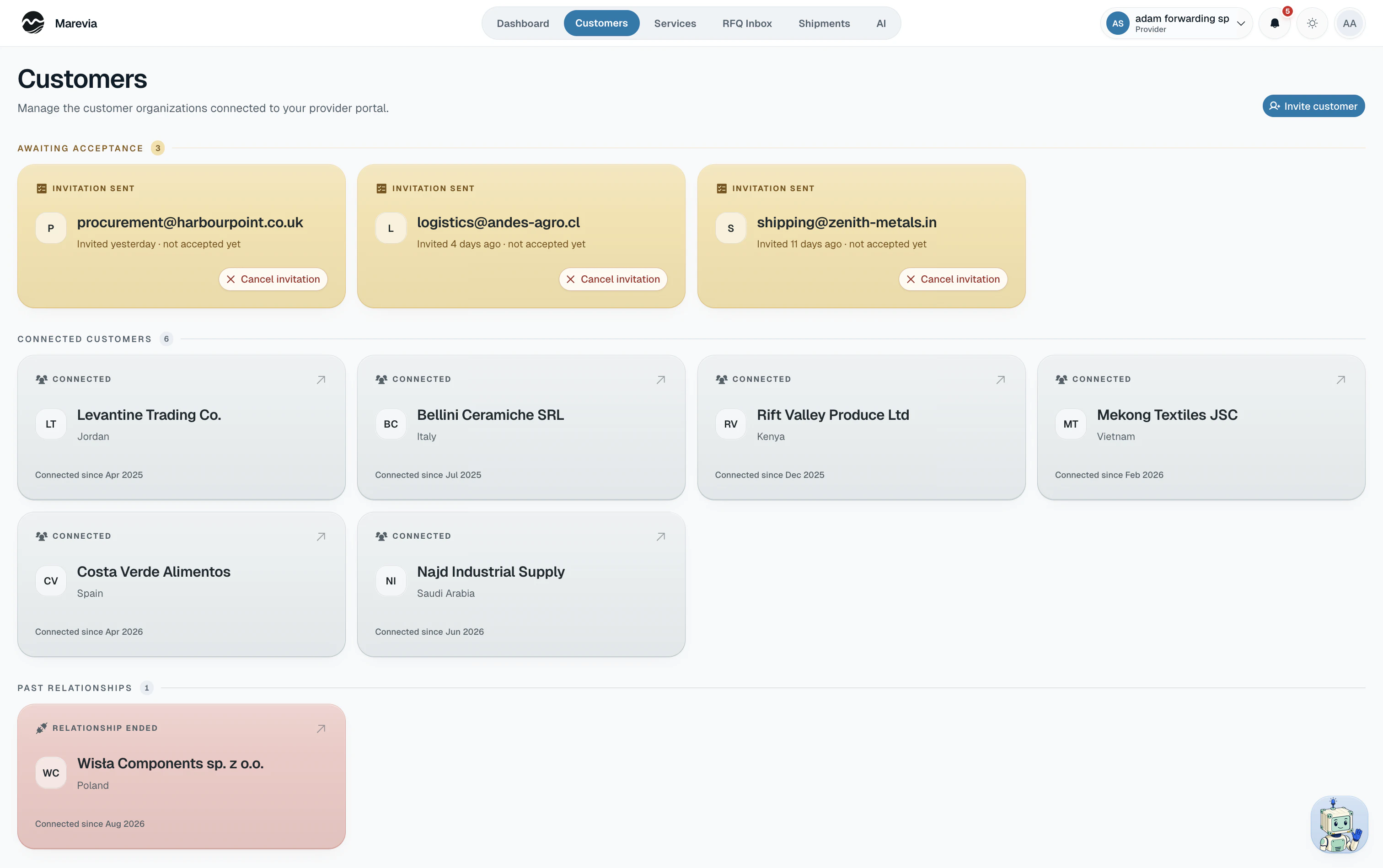Image resolution: width=1383 pixels, height=868 pixels.
Task: Toggle the light/dark theme sun icon
Action: 1313,23
